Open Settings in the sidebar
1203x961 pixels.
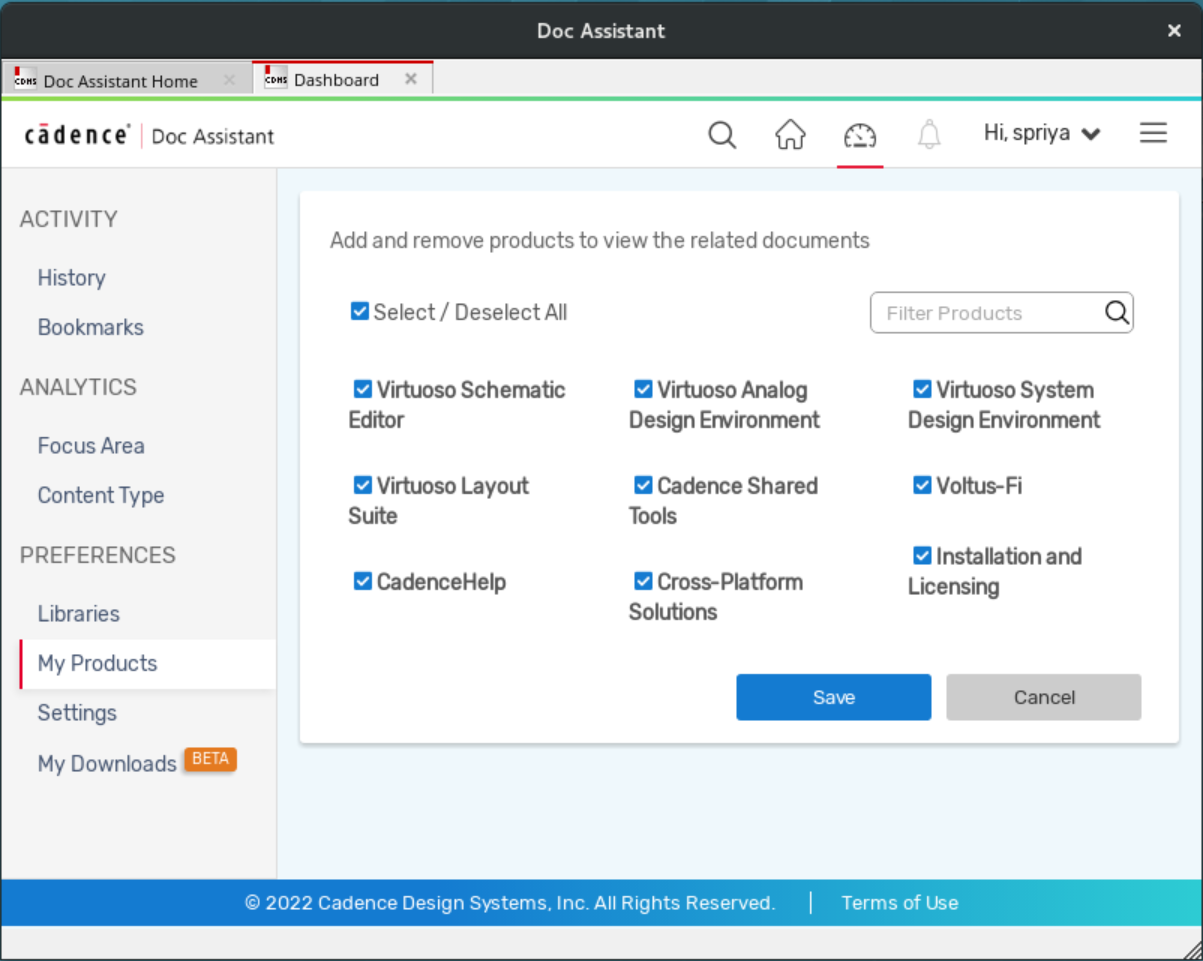pyautogui.click(x=77, y=713)
